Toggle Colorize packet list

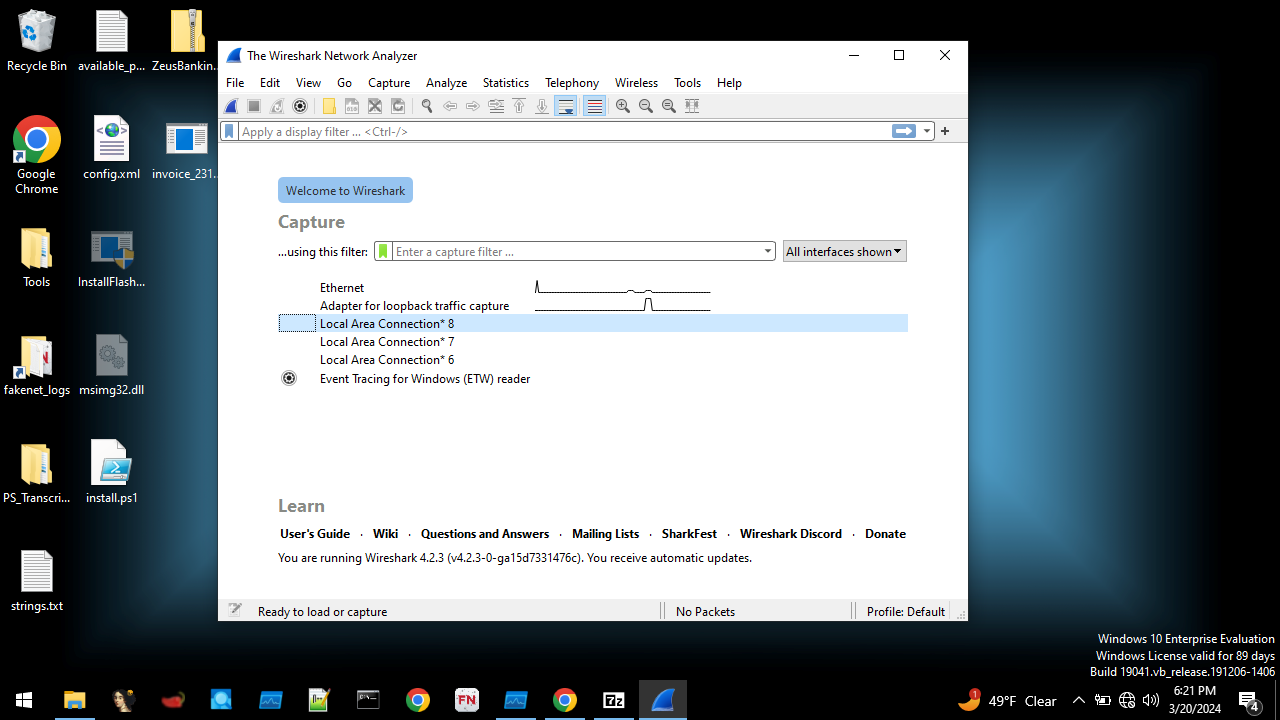[x=594, y=105]
